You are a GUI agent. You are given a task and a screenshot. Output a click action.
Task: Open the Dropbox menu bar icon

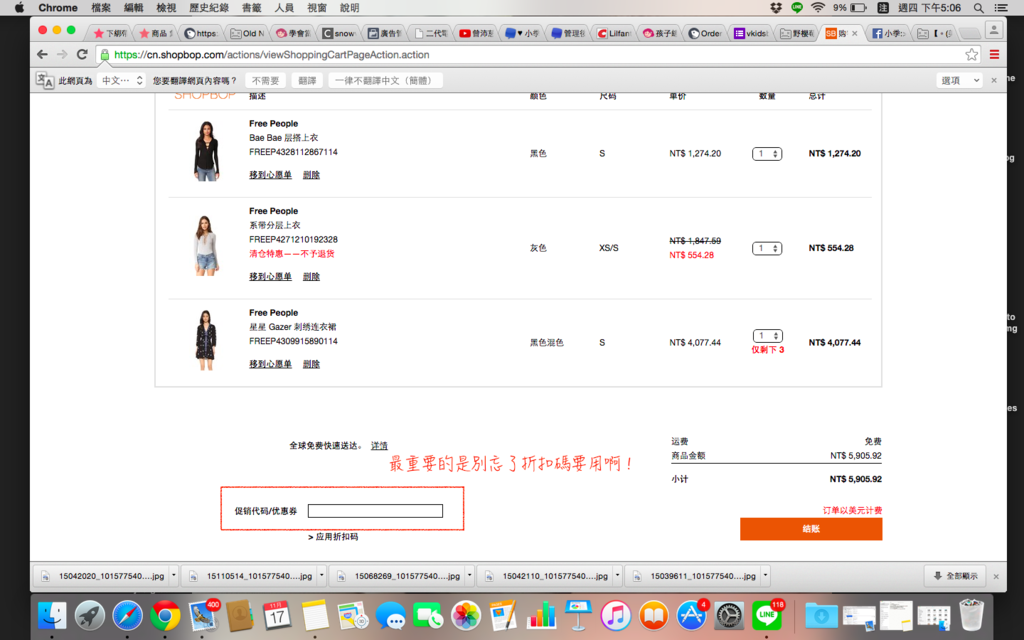tap(776, 8)
